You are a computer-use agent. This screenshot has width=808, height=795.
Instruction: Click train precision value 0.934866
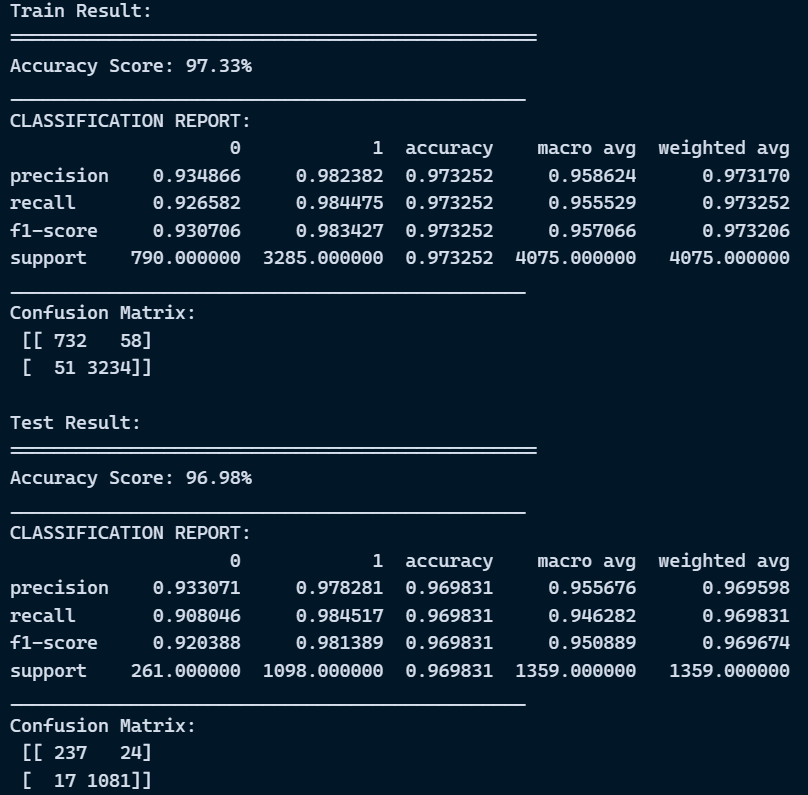click(x=196, y=176)
